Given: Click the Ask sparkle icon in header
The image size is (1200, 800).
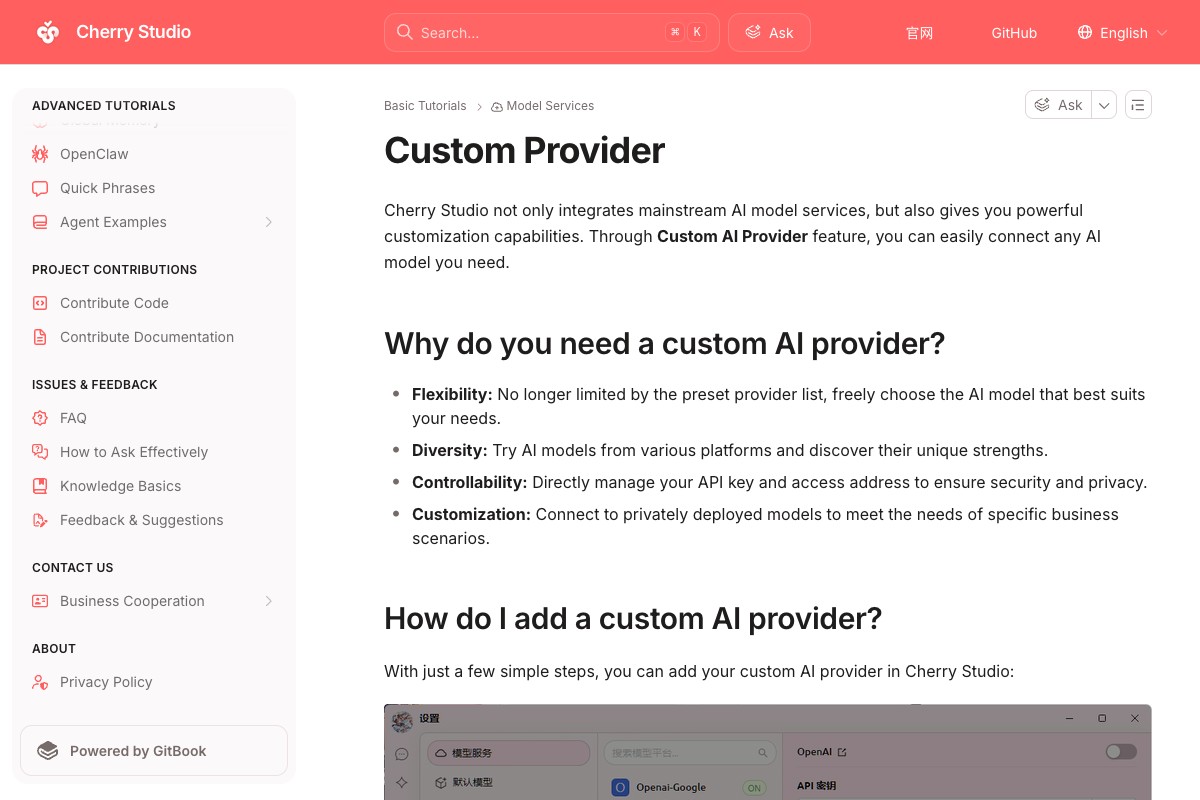Looking at the screenshot, I should (x=753, y=32).
